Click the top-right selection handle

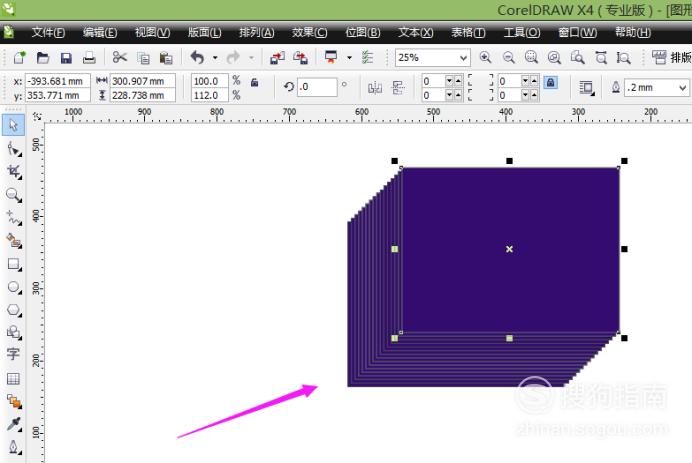coord(624,161)
